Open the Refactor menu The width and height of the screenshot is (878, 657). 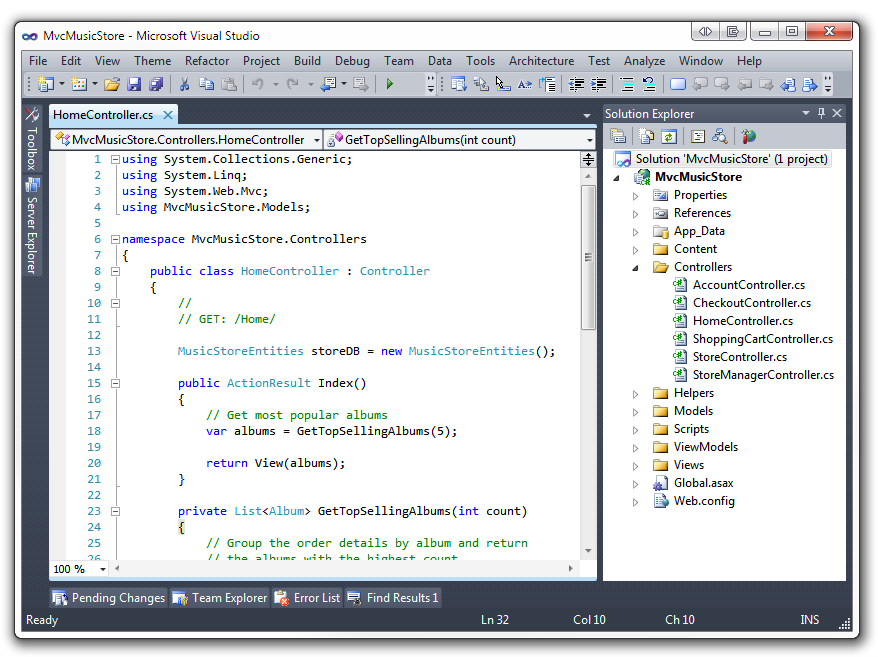[207, 60]
